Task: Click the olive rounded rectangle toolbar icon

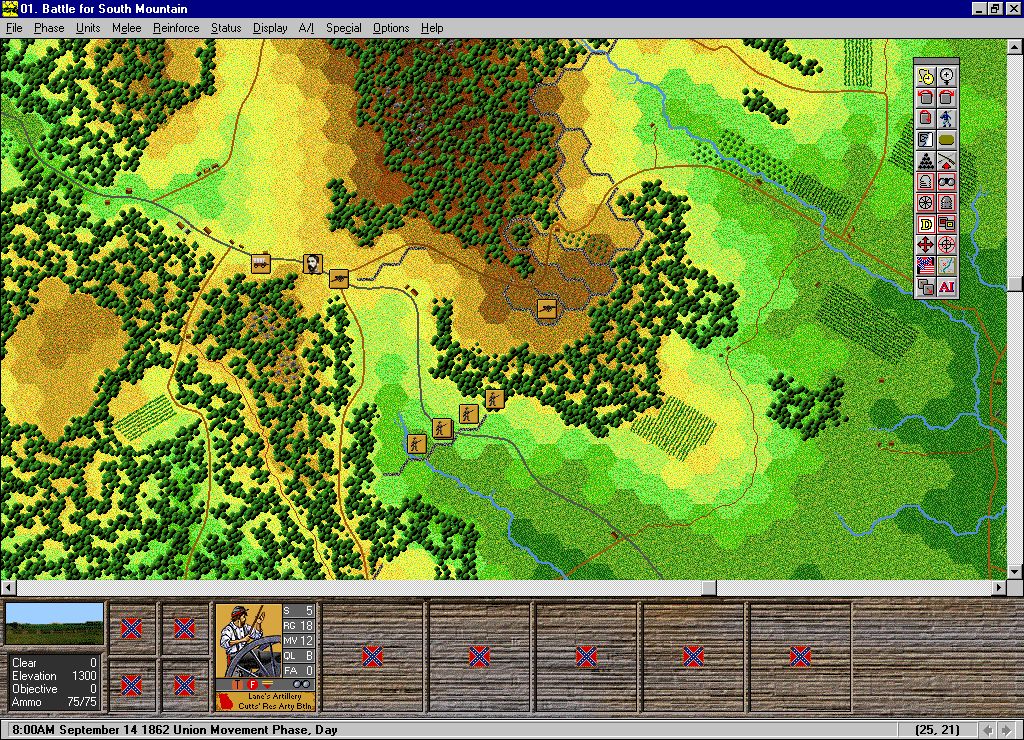Action: tap(947, 140)
